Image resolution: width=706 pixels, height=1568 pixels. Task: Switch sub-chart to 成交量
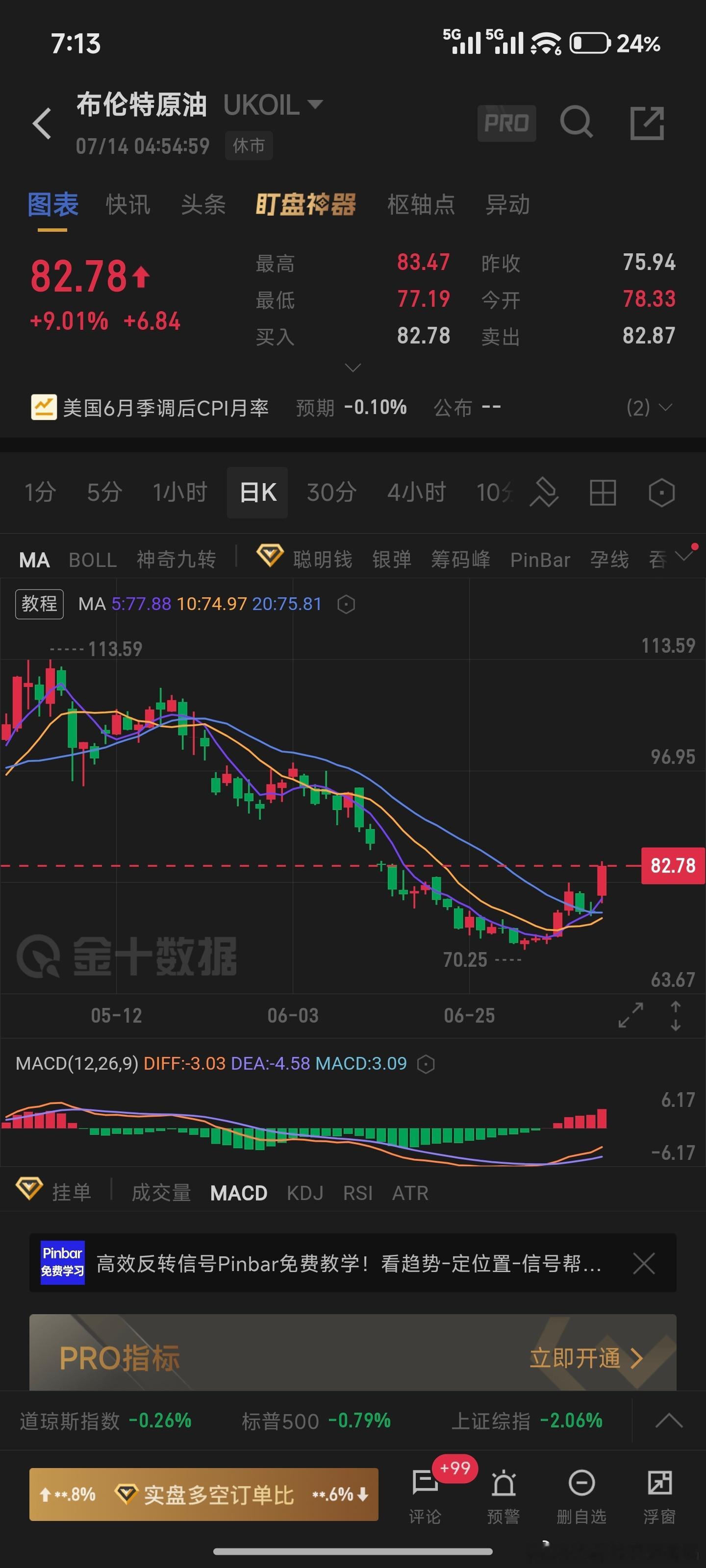coord(161,1193)
